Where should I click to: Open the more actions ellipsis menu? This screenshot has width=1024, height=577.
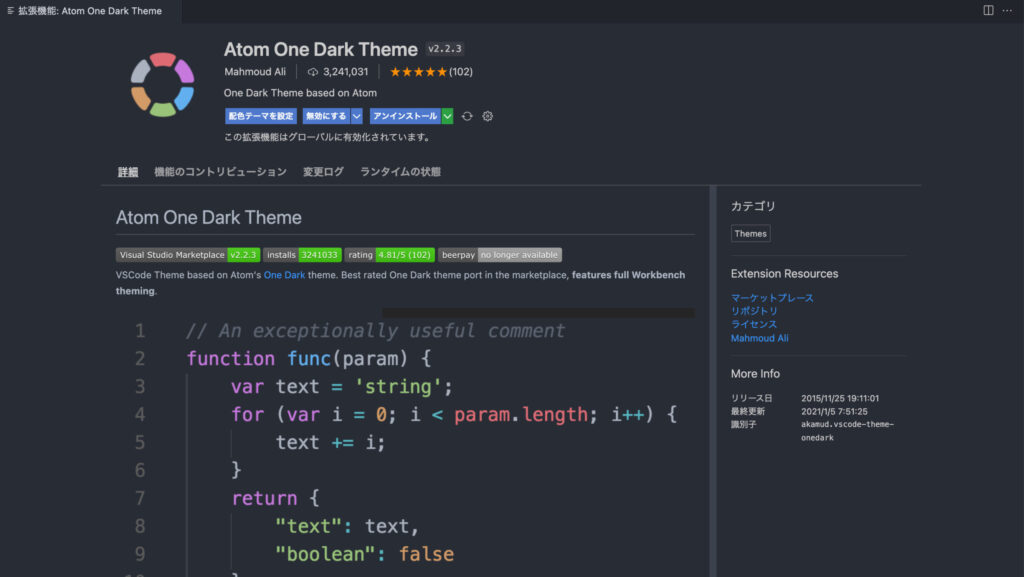[x=1008, y=11]
